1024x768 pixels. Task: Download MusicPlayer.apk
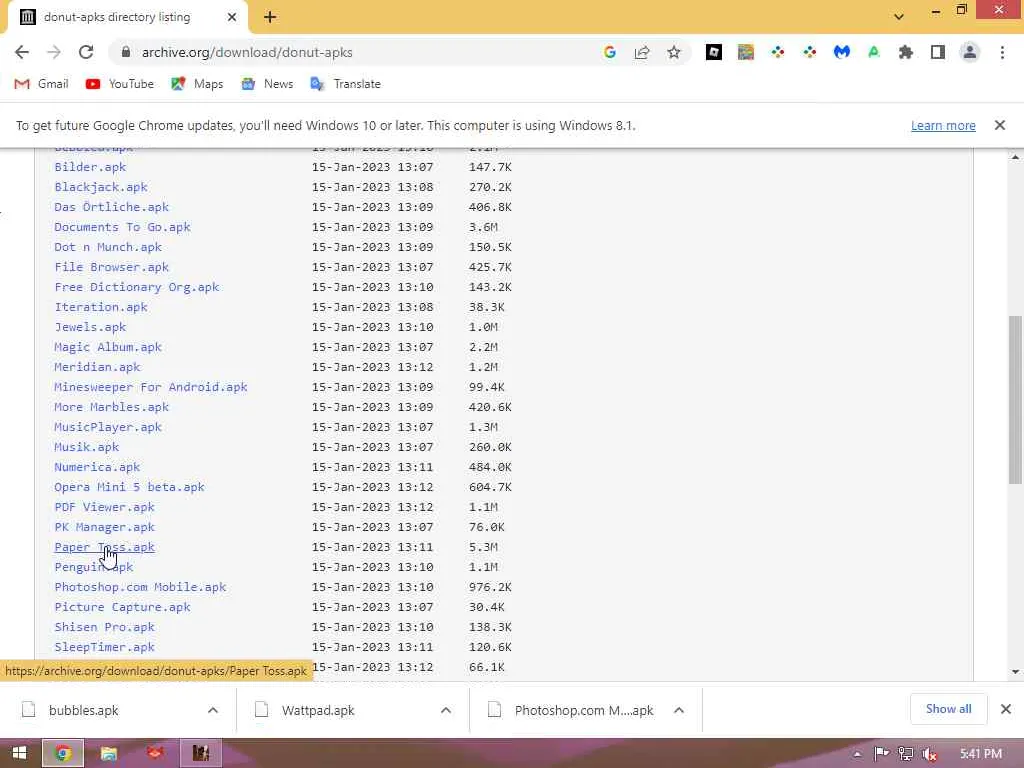108,427
